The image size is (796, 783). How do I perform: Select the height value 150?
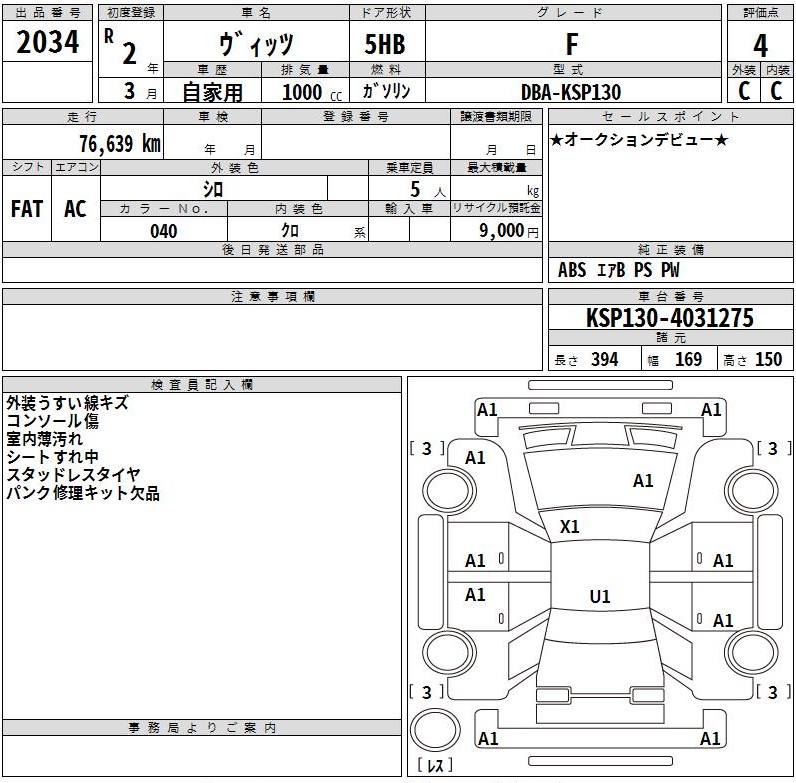769,360
